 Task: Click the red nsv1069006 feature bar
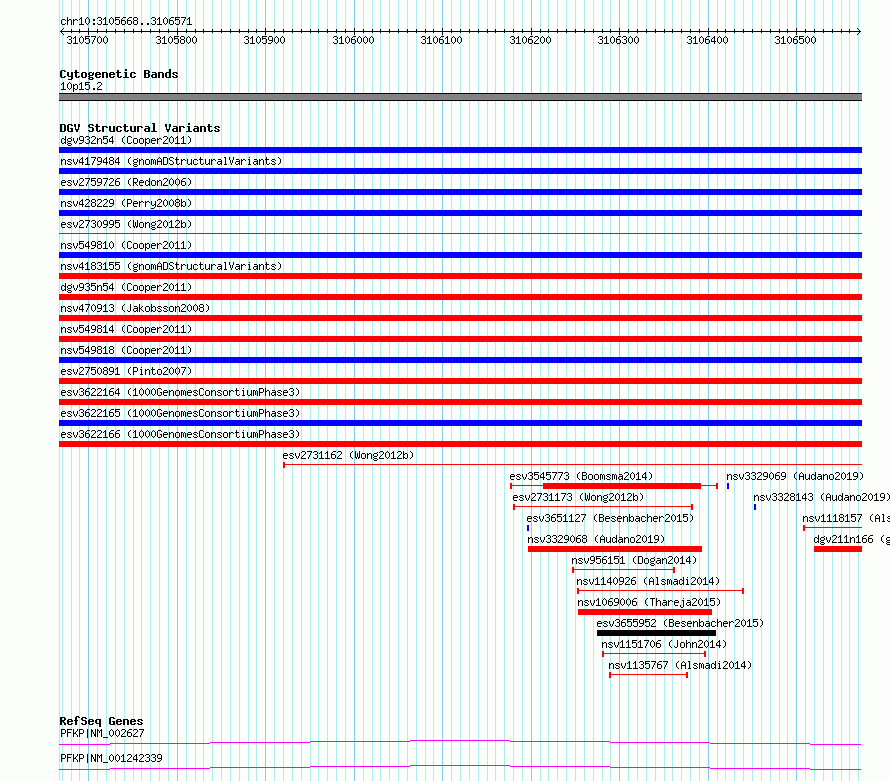coord(645,612)
